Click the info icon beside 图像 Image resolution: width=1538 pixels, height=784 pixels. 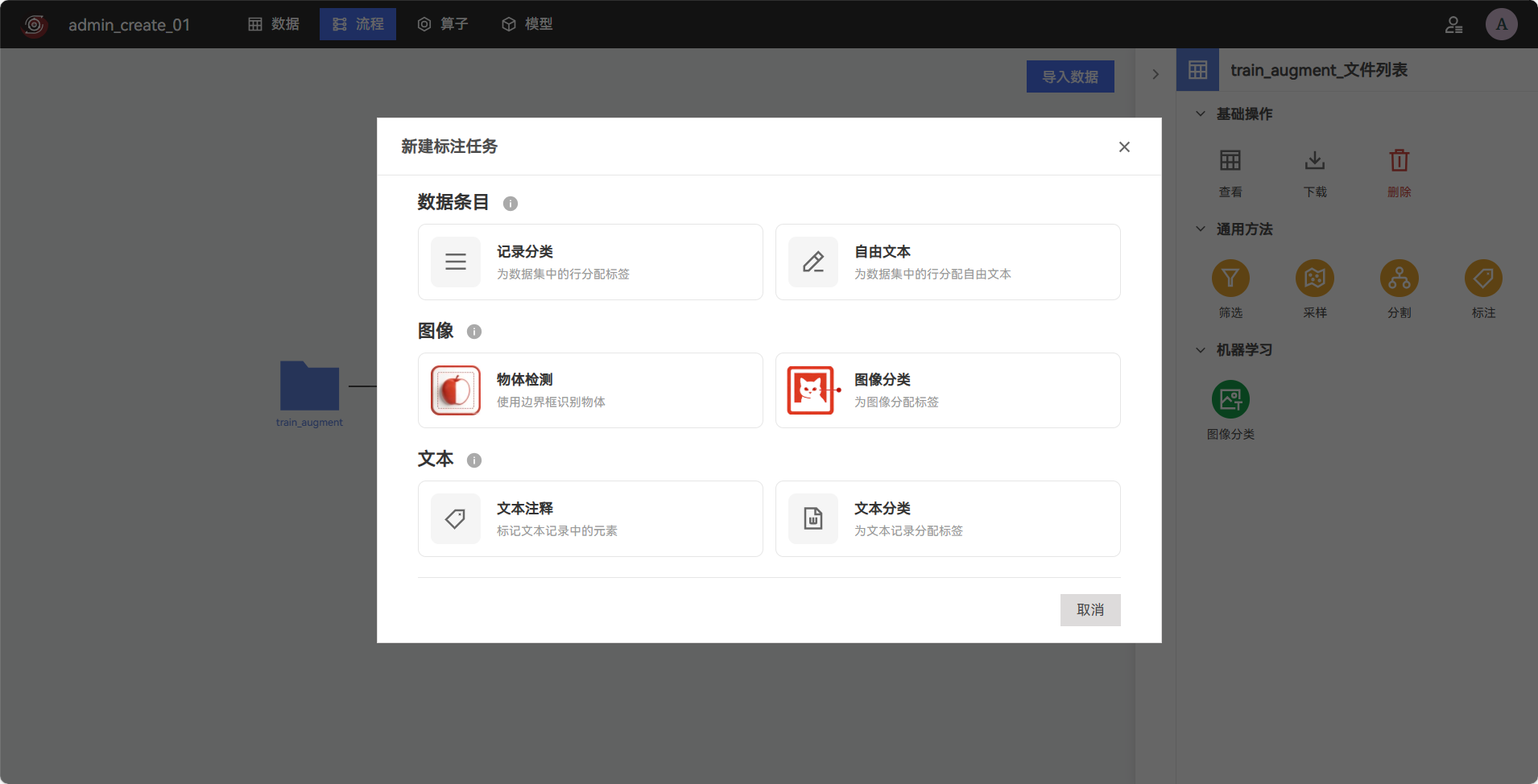474,332
